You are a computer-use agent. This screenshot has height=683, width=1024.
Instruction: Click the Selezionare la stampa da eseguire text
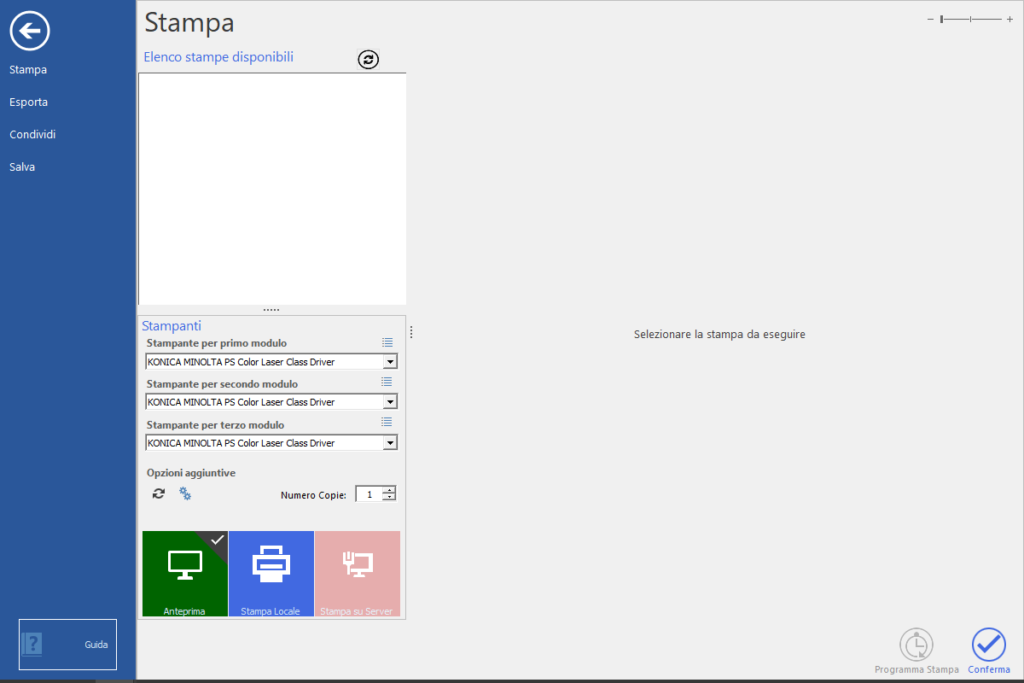[x=720, y=334]
